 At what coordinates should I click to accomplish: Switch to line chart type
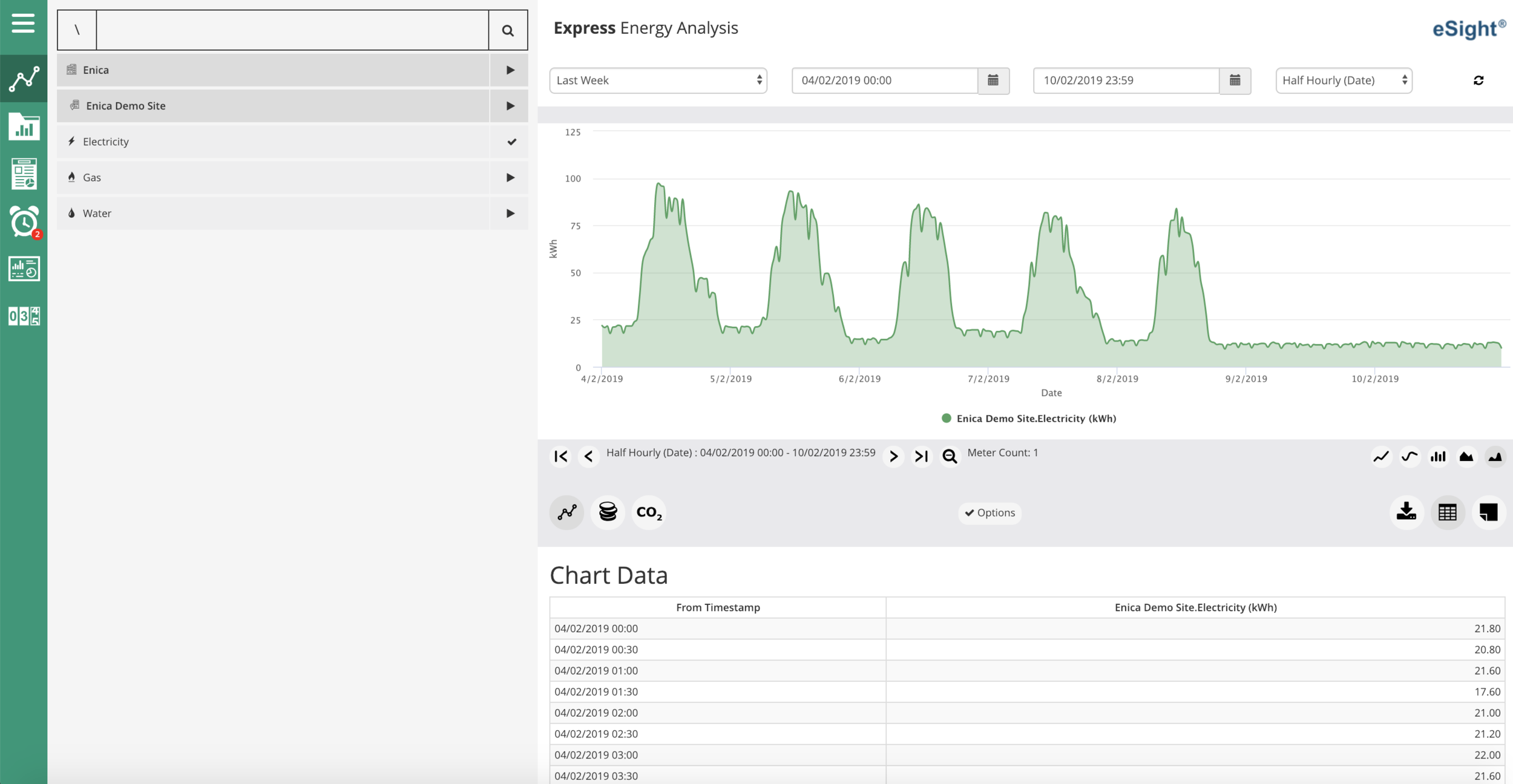[1381, 457]
